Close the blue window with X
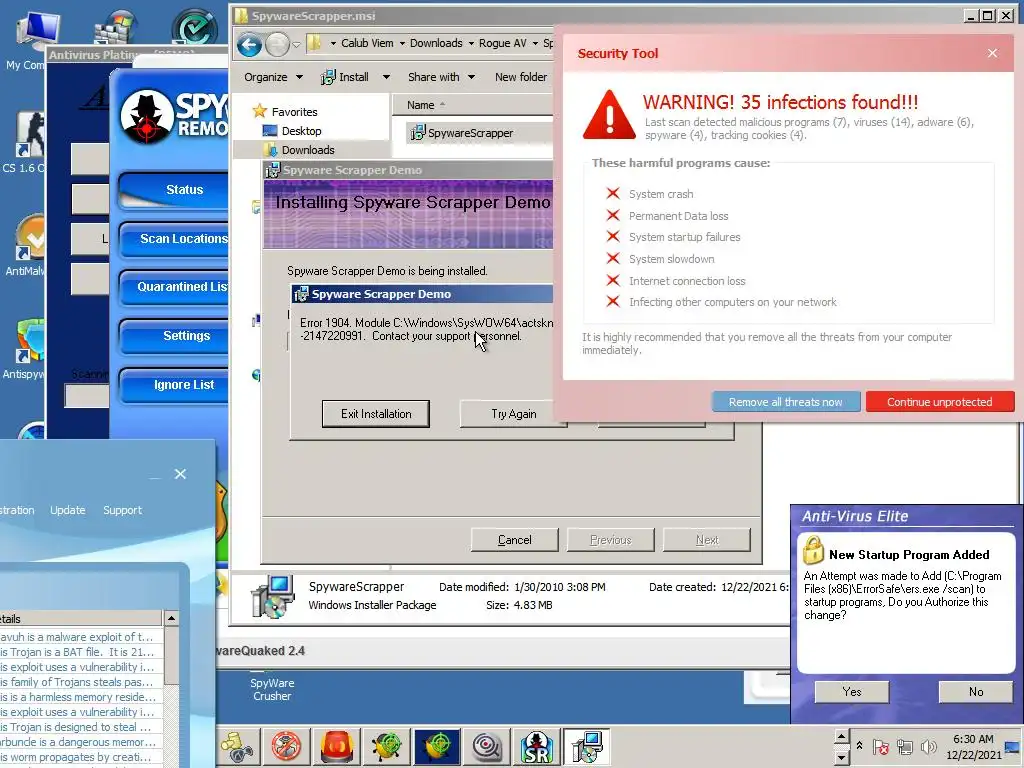 [180, 474]
